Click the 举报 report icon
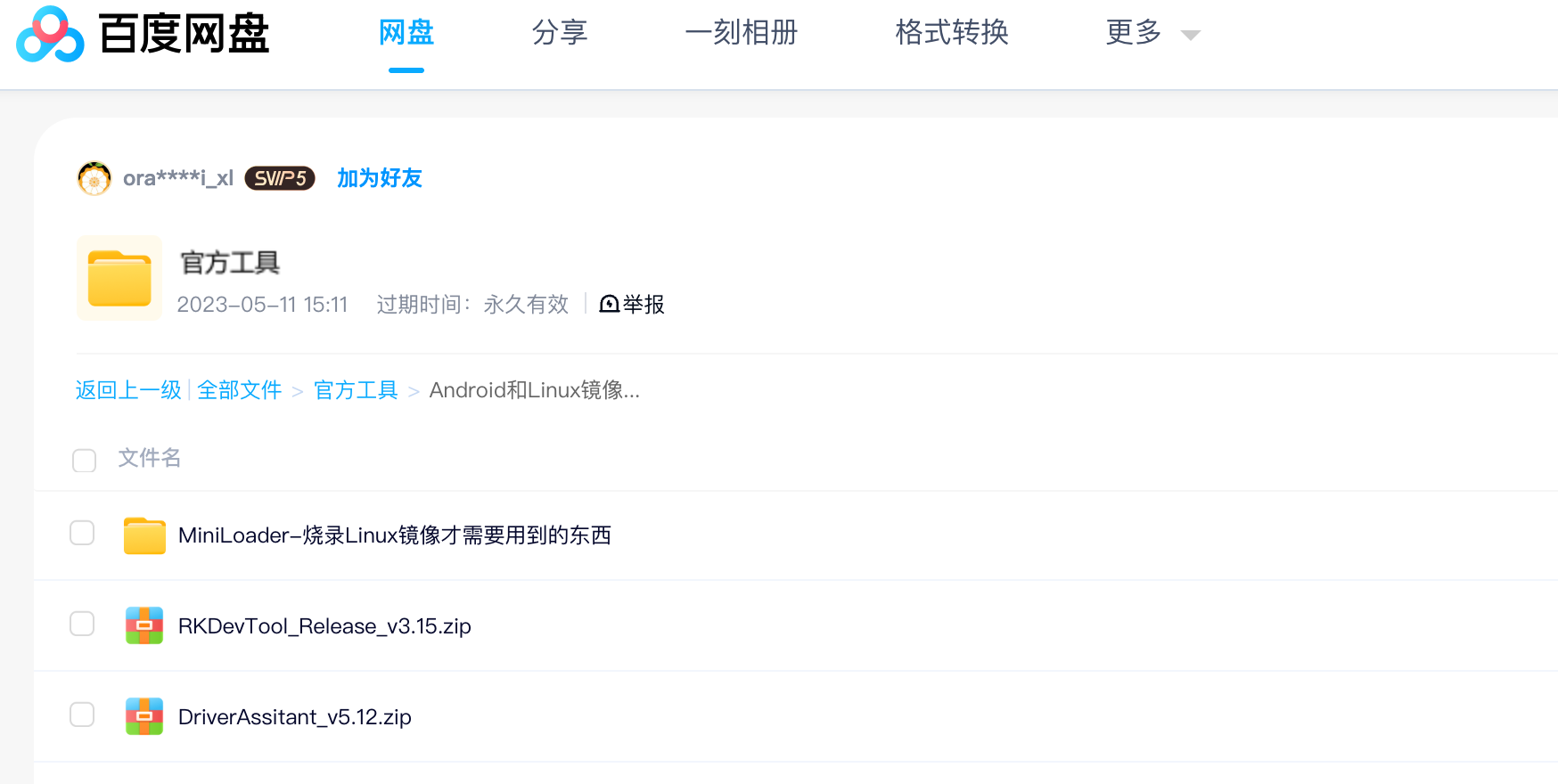 (610, 305)
